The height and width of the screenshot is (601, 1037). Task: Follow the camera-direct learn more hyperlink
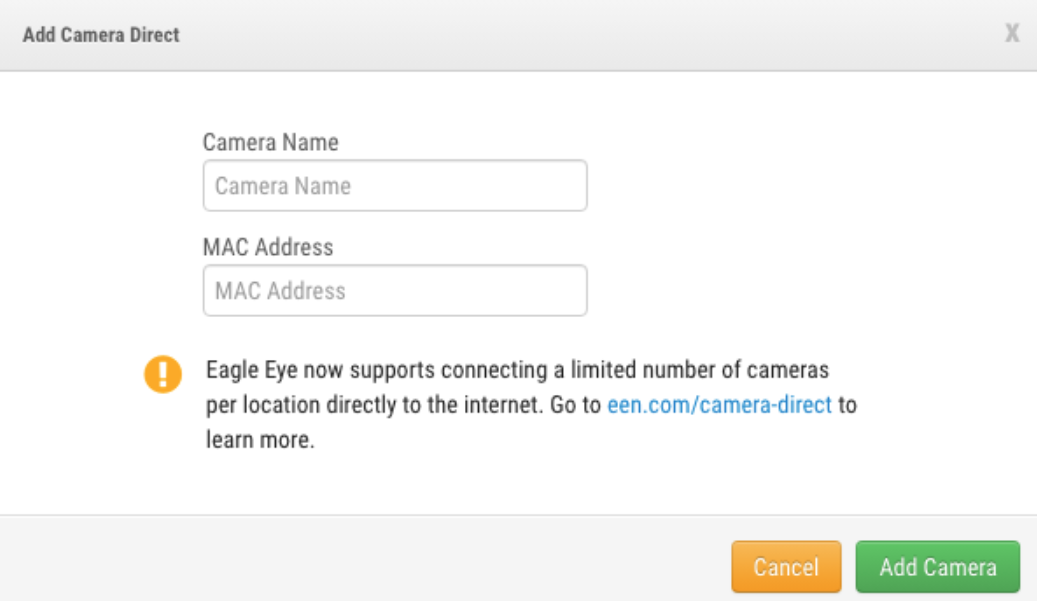[x=719, y=407]
